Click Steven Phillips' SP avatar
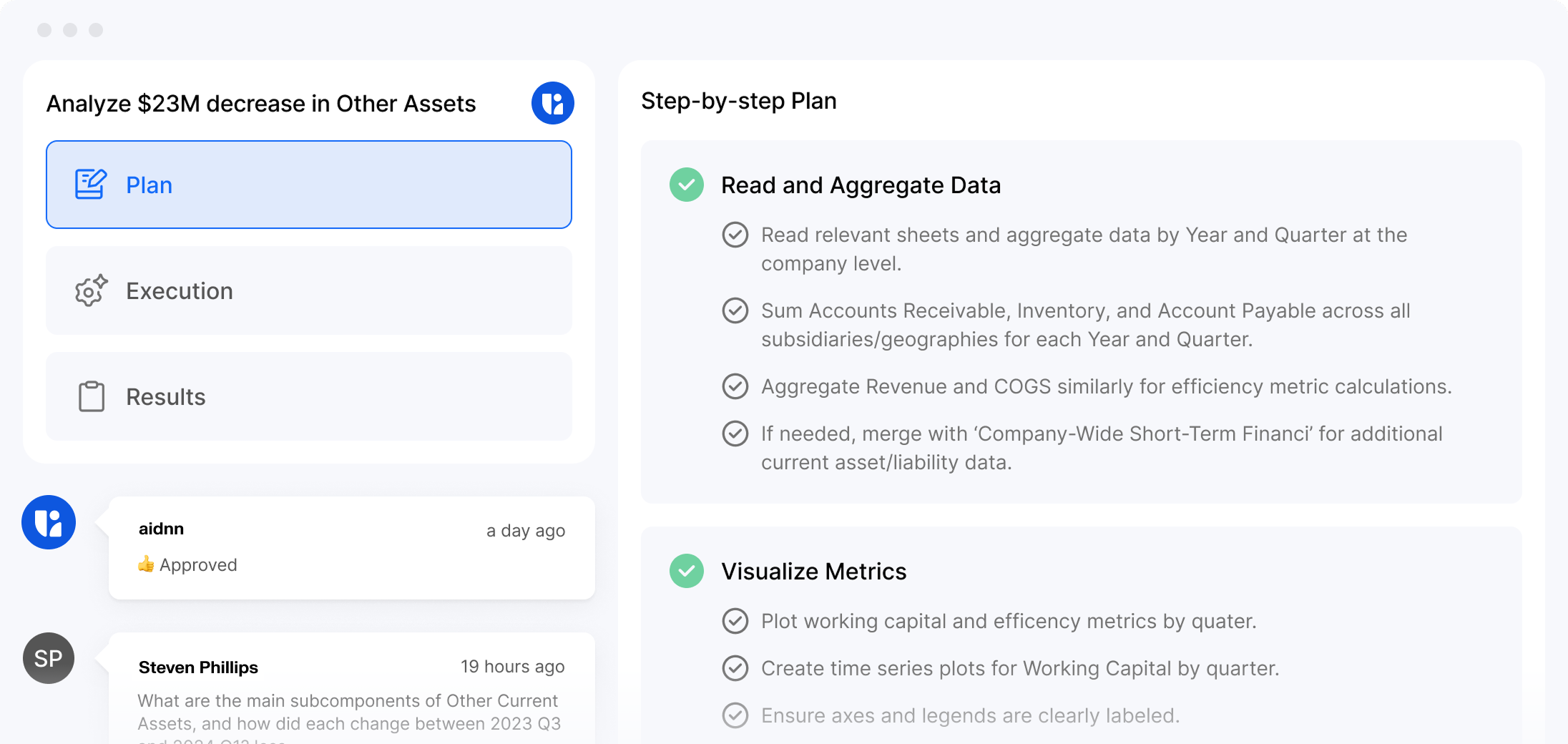Screen dimensions: 1568x744 click(49, 658)
